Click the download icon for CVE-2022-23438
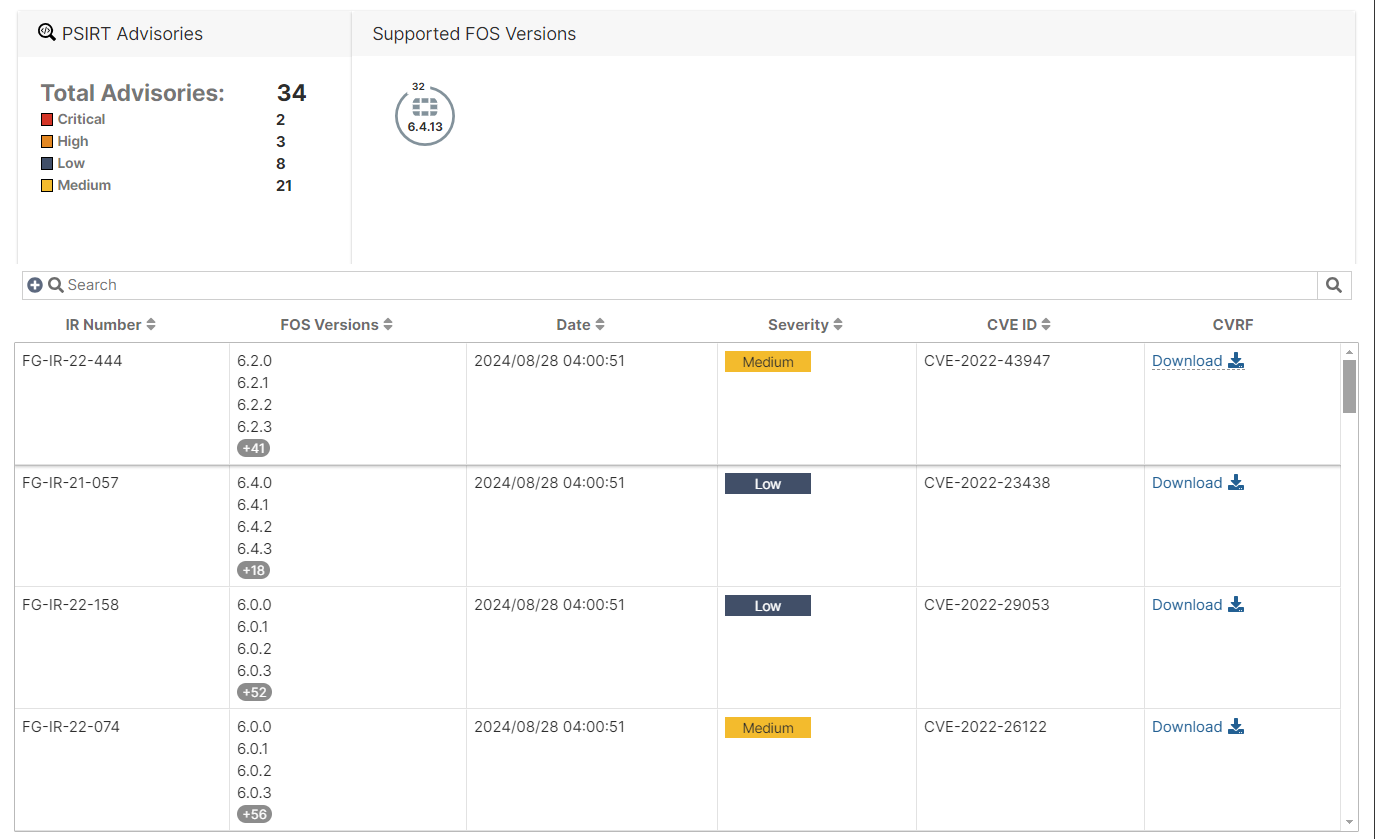The width and height of the screenshot is (1375, 839). coord(1236,482)
